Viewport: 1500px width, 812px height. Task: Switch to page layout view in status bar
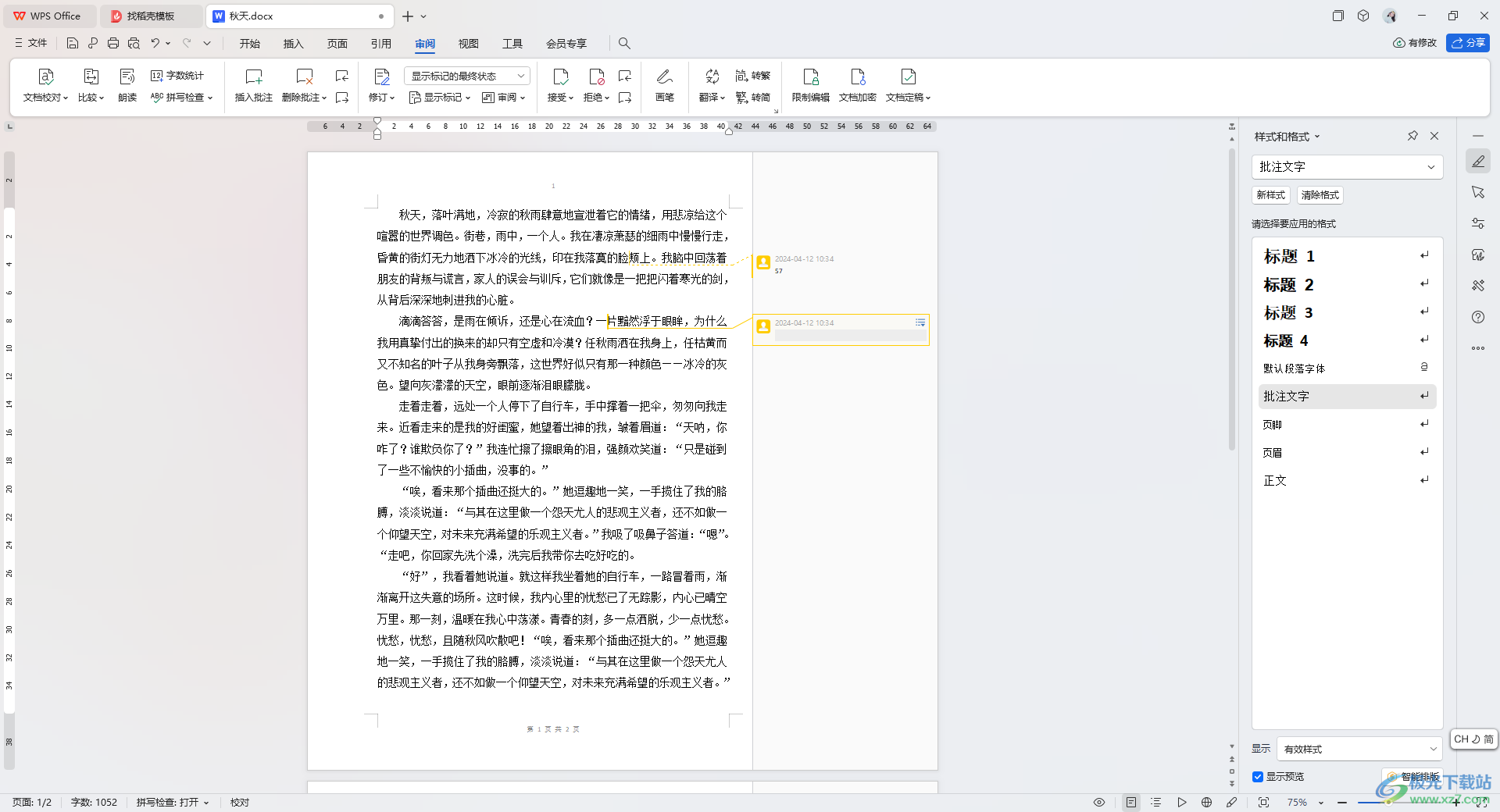pos(1131,803)
